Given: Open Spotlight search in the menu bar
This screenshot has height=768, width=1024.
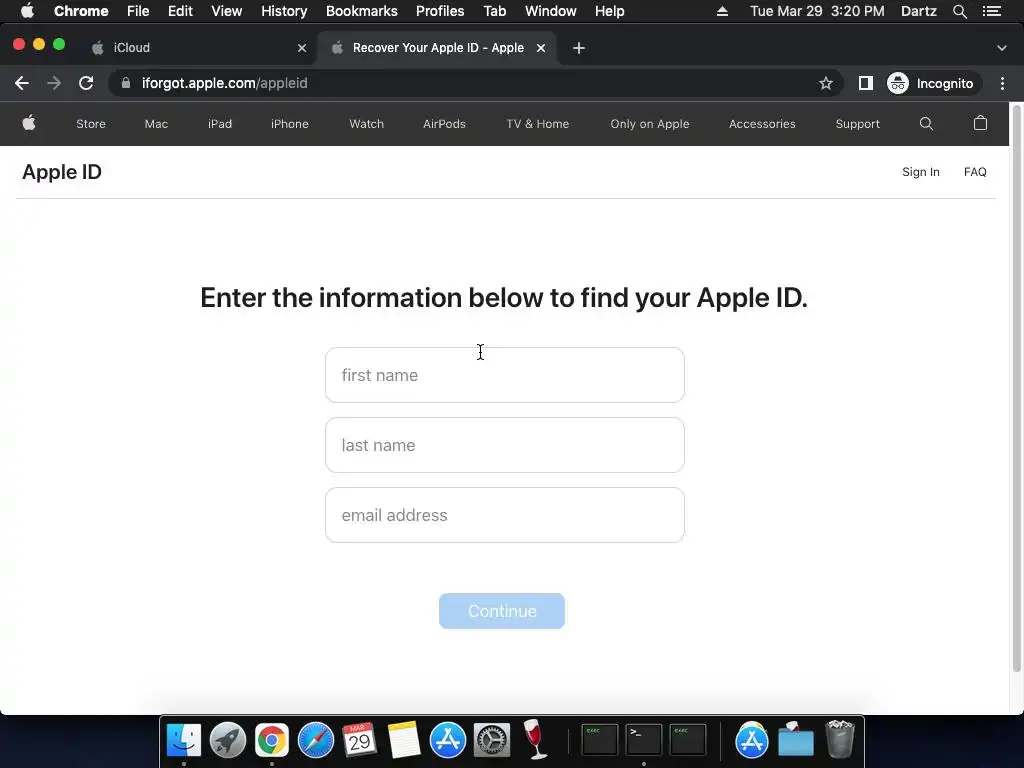Looking at the screenshot, I should (960, 11).
